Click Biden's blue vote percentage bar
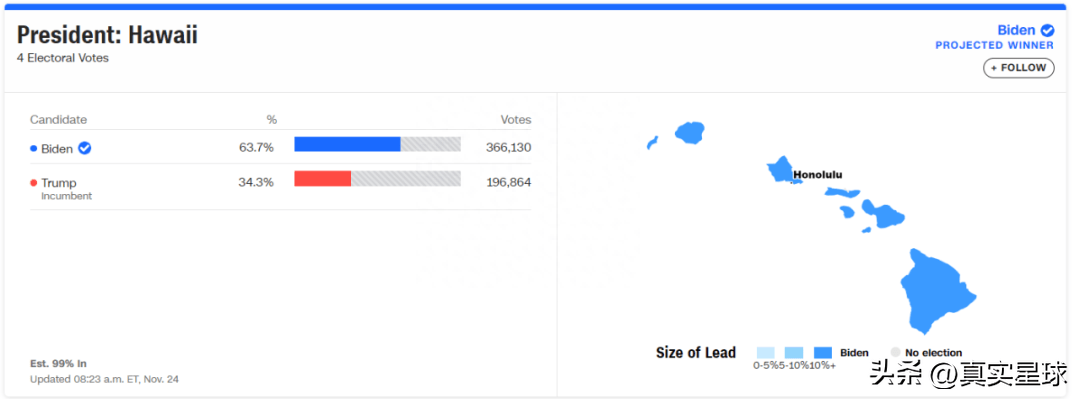This screenshot has width=1080, height=399. [347, 144]
